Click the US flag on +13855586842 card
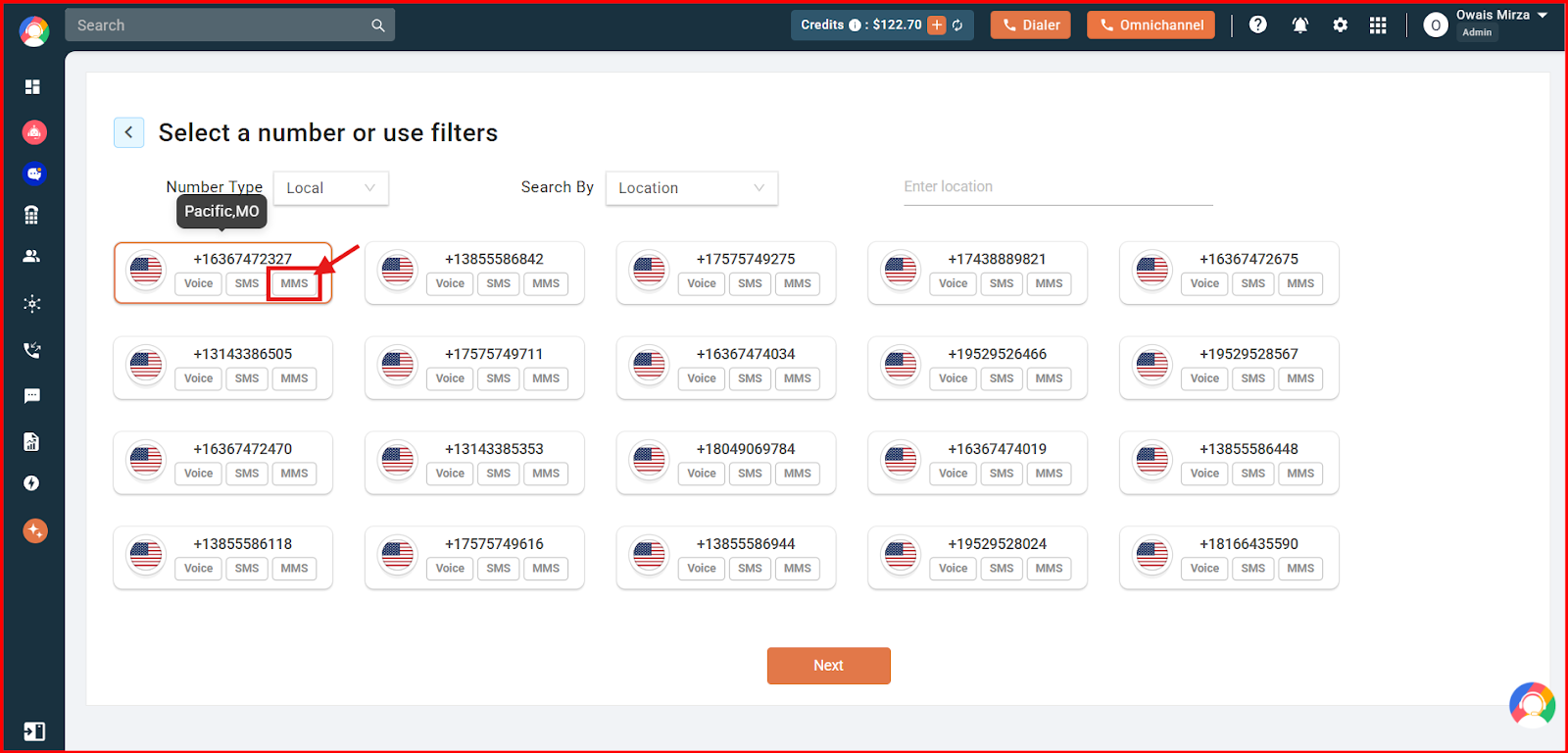 398,270
